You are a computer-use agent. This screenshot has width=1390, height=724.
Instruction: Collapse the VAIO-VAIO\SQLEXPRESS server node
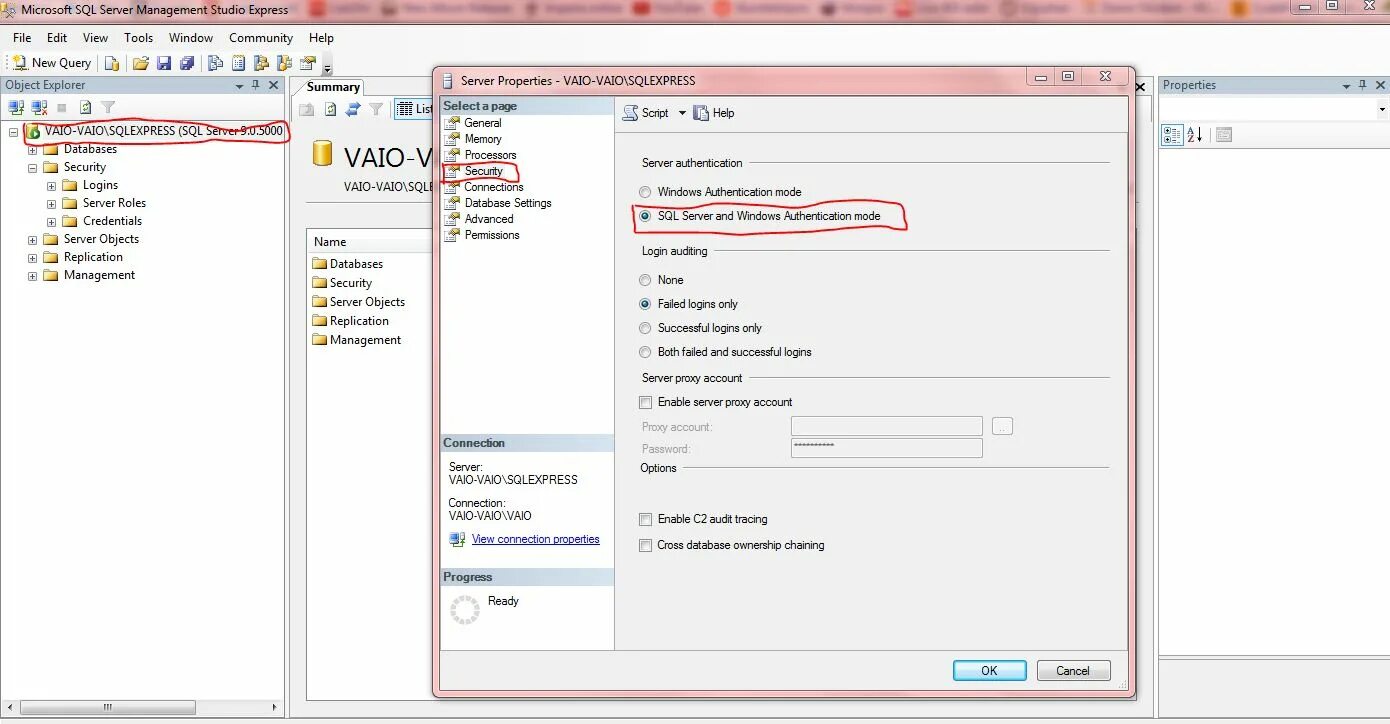coord(13,131)
